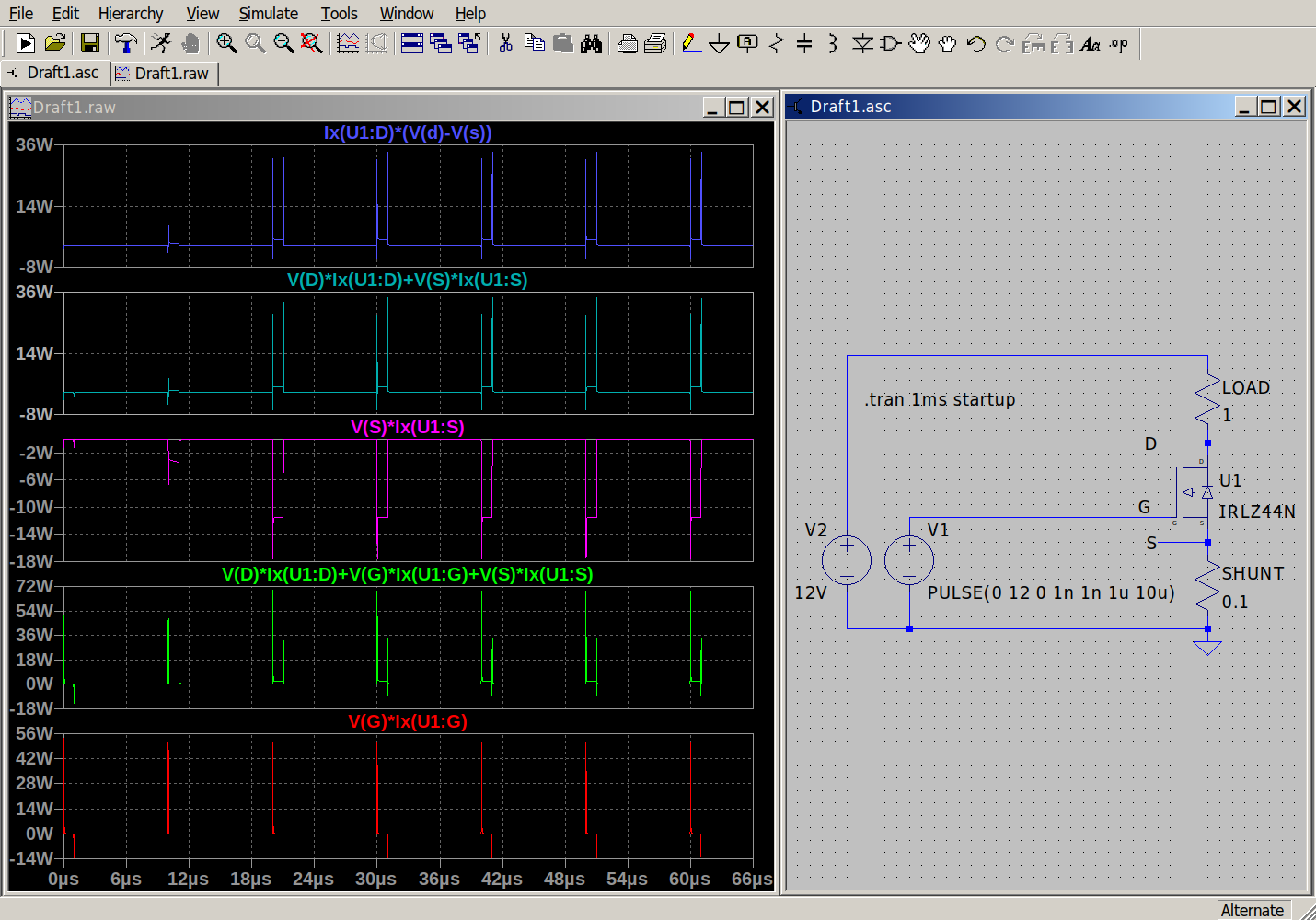
Task: Open Find with the binoculars icon
Action: tap(592, 43)
